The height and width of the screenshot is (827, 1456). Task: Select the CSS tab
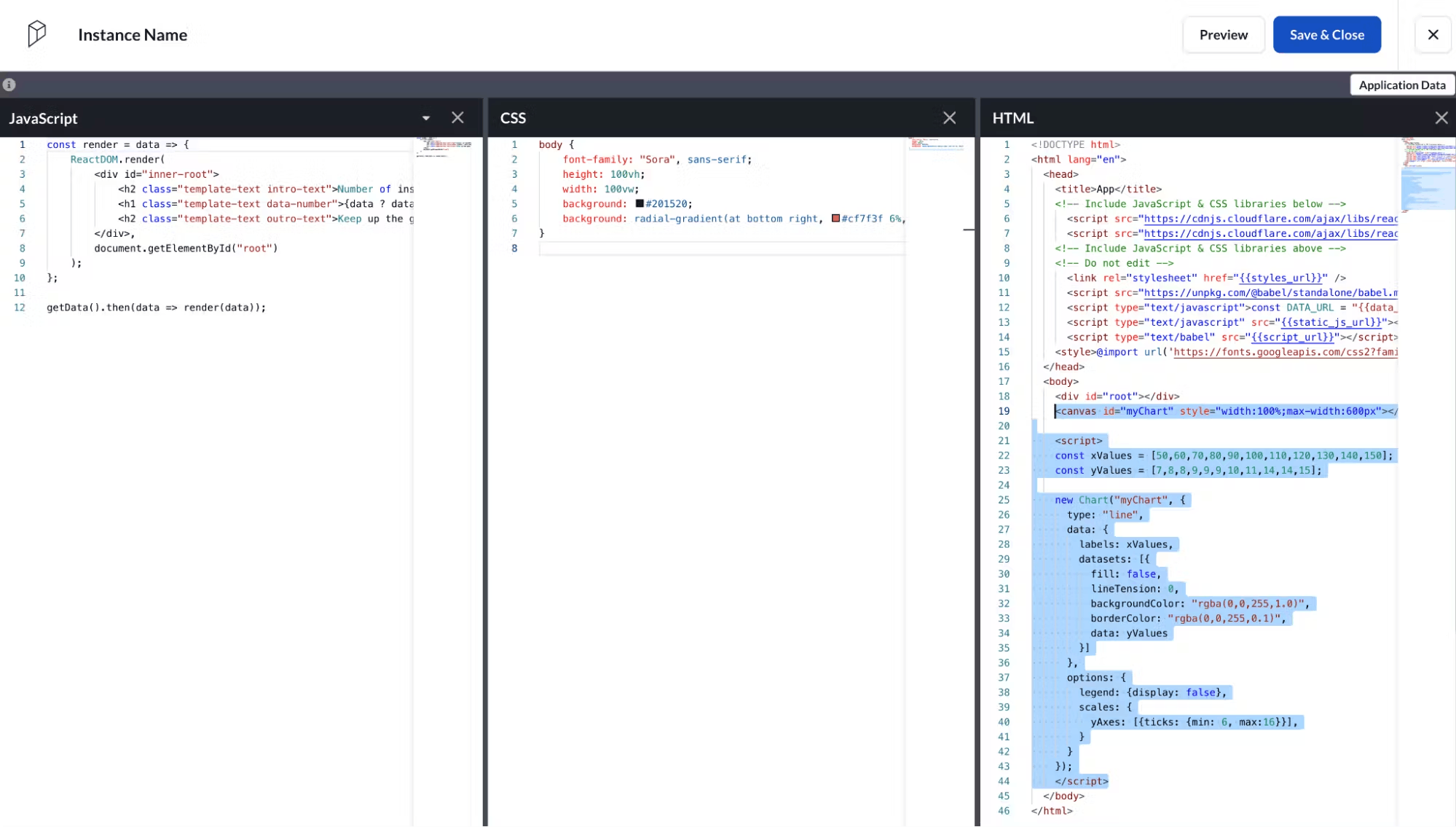pyautogui.click(x=515, y=118)
